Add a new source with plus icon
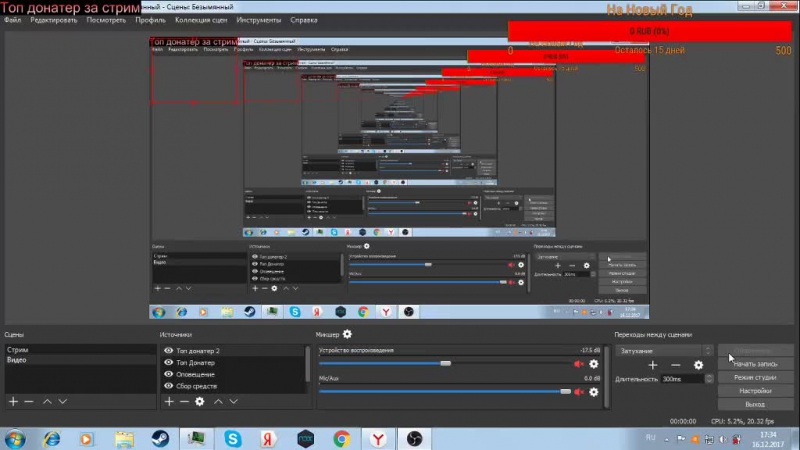This screenshot has width=800, height=450. point(169,402)
